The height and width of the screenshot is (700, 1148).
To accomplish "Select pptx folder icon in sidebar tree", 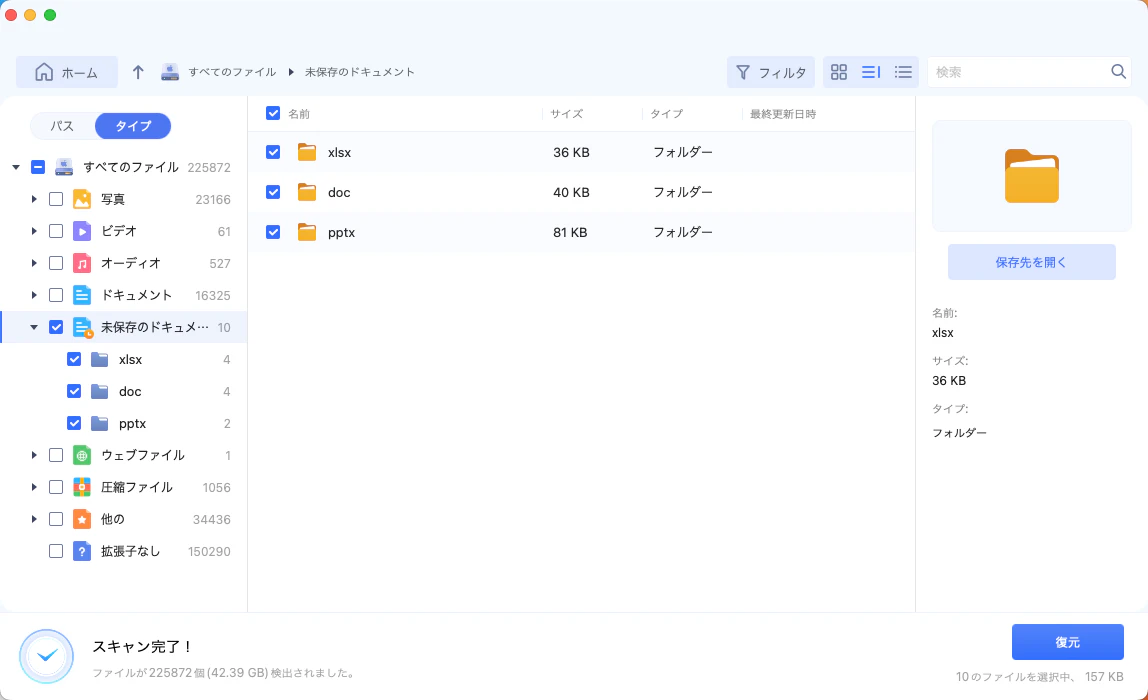I will tap(100, 423).
